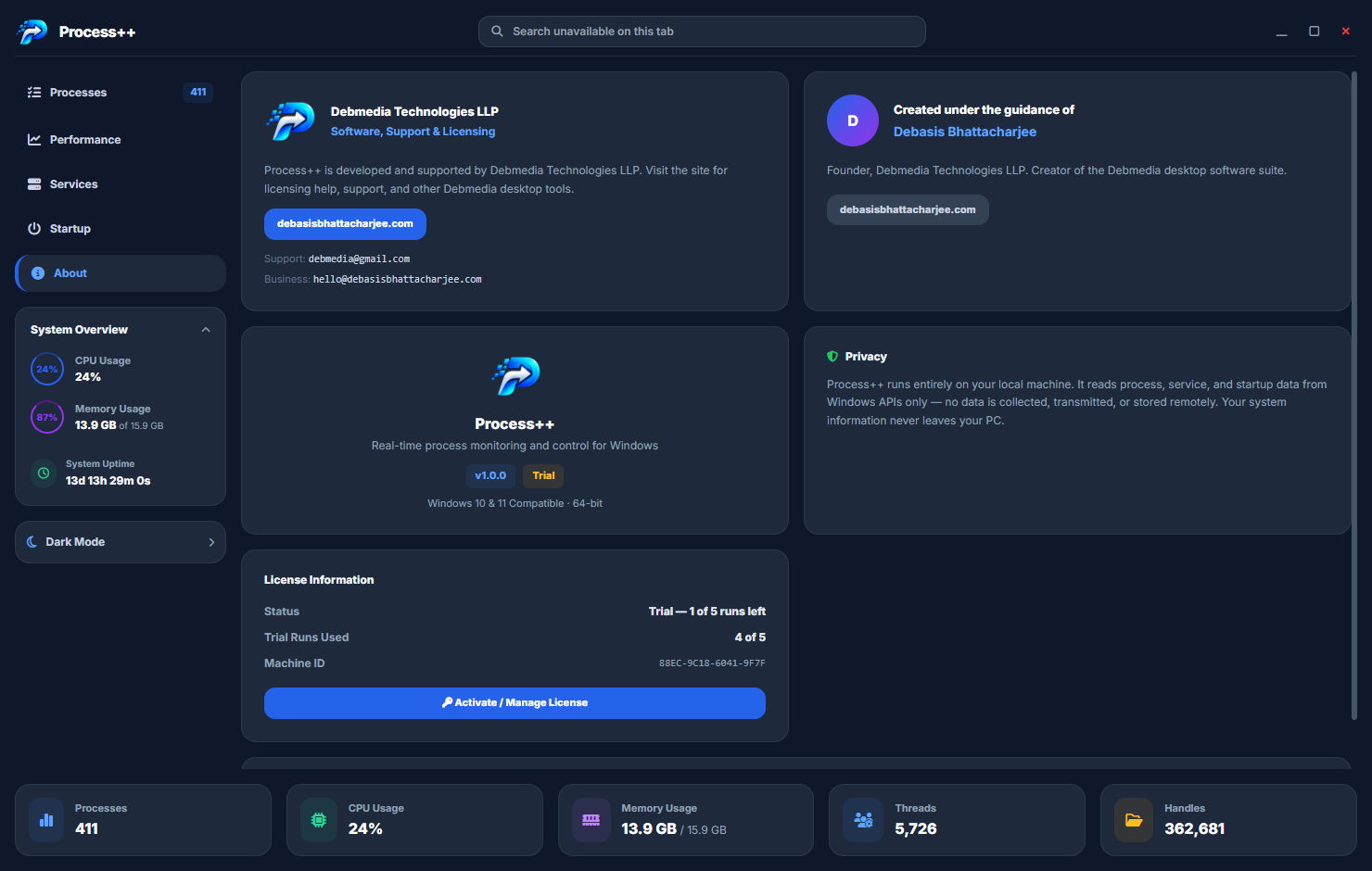Viewport: 1372px width, 871px height.
Task: Click the Threads people icon in the footer
Action: [x=863, y=820]
